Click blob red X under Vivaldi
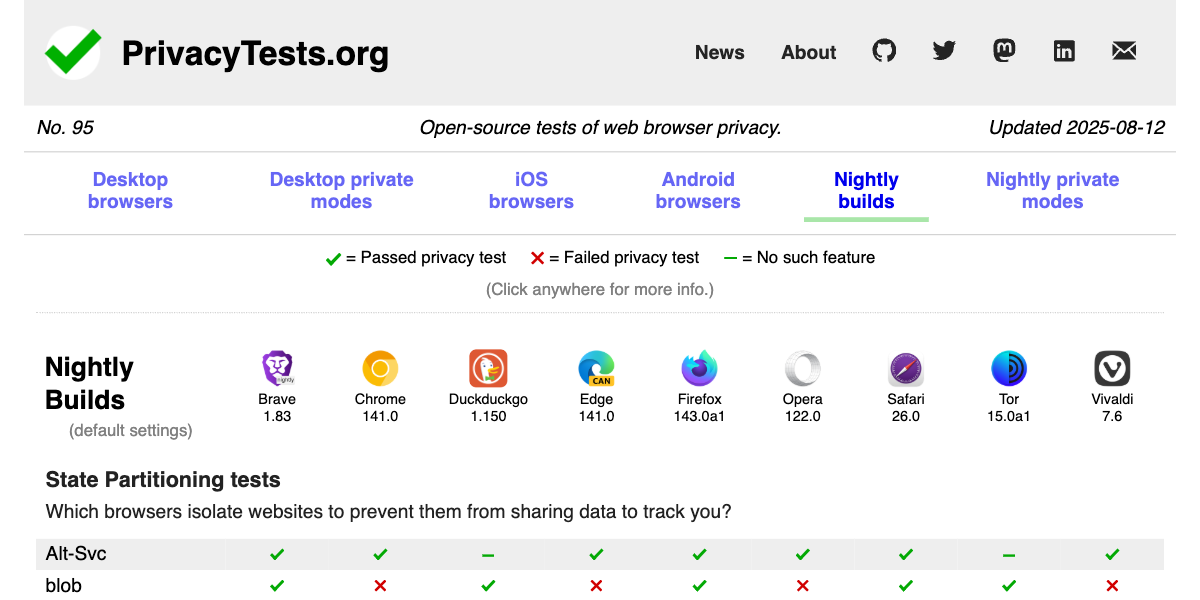 coord(1112,586)
